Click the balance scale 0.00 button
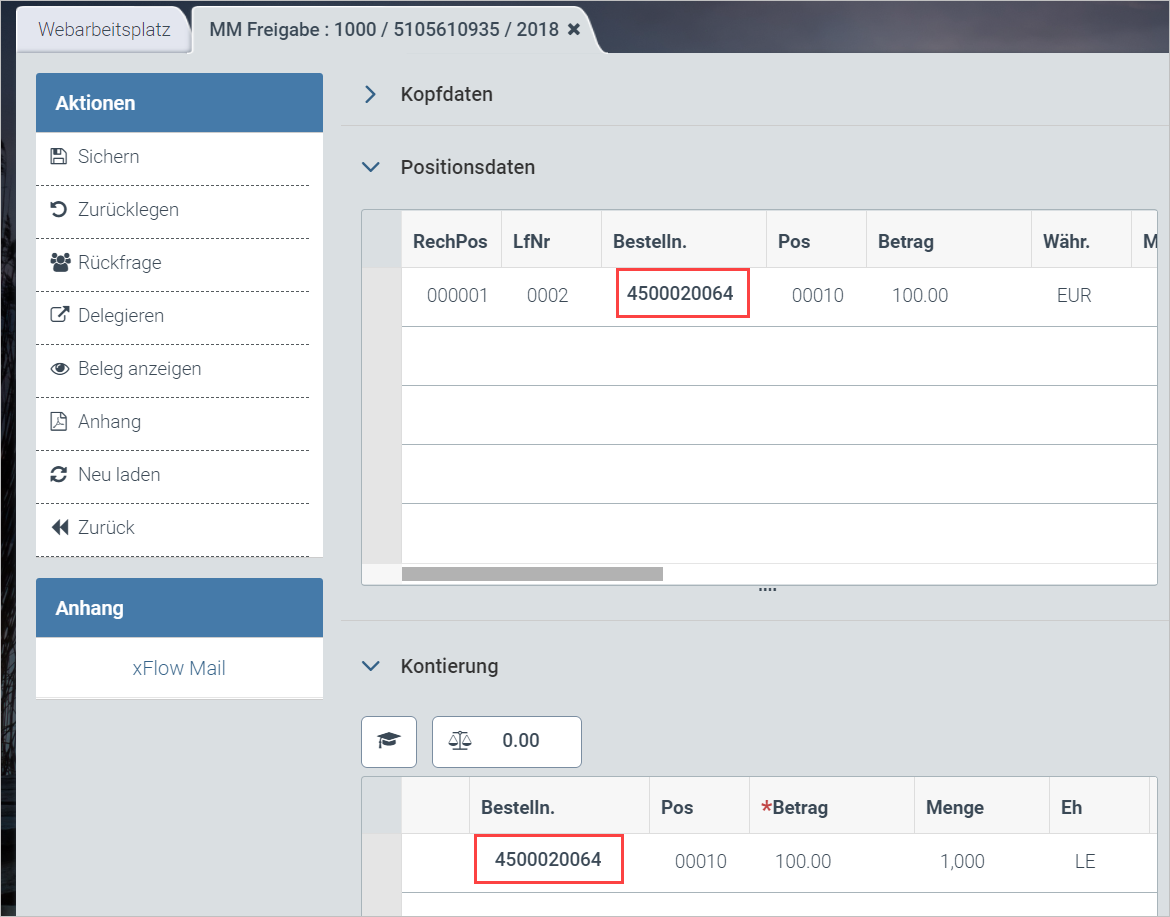Viewport: 1170px width, 917px height. point(506,741)
